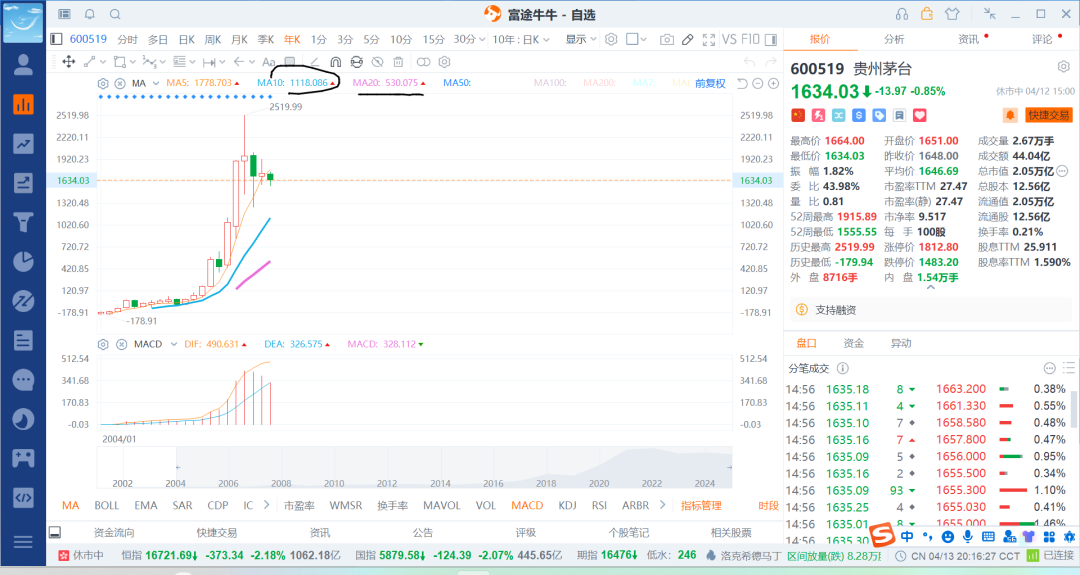The width and height of the screenshot is (1080, 575).
Task: Expand the MA indicator dropdown arrow
Action: point(156,83)
